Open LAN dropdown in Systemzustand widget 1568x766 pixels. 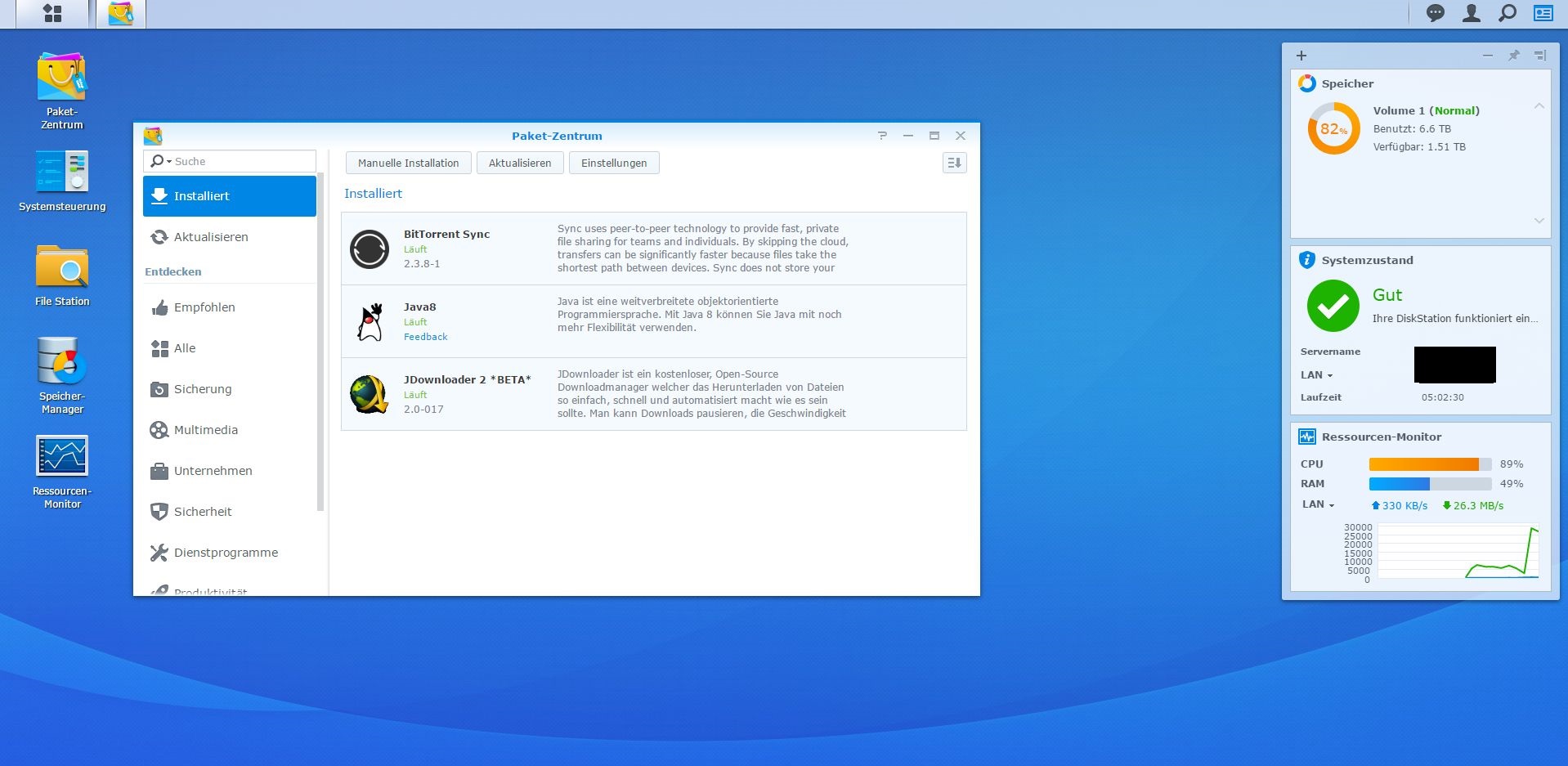pos(1316,375)
